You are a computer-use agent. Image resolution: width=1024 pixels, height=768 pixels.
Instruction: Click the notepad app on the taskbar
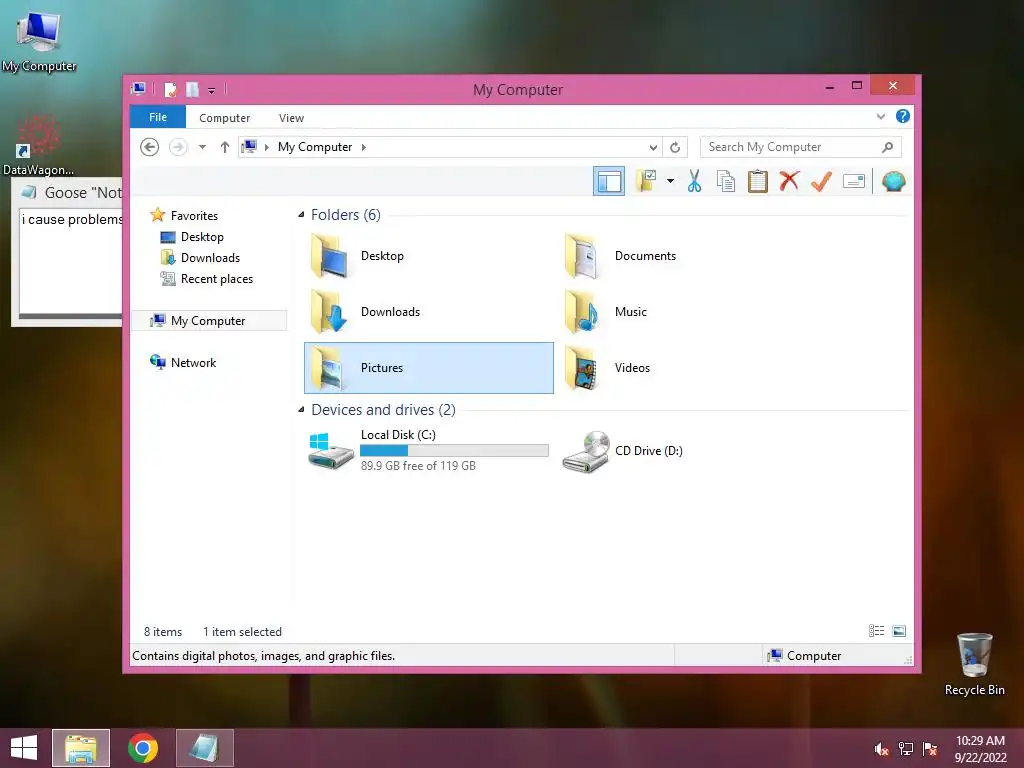click(204, 748)
